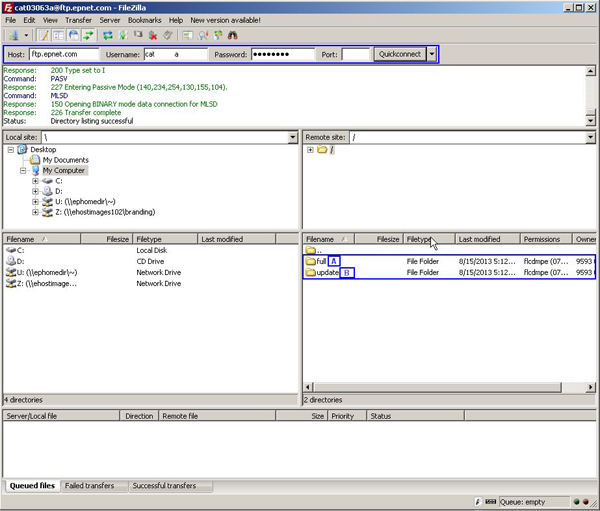This screenshot has width=600, height=511.
Task: Sort local list by Filesize column
Action: click(x=106, y=239)
